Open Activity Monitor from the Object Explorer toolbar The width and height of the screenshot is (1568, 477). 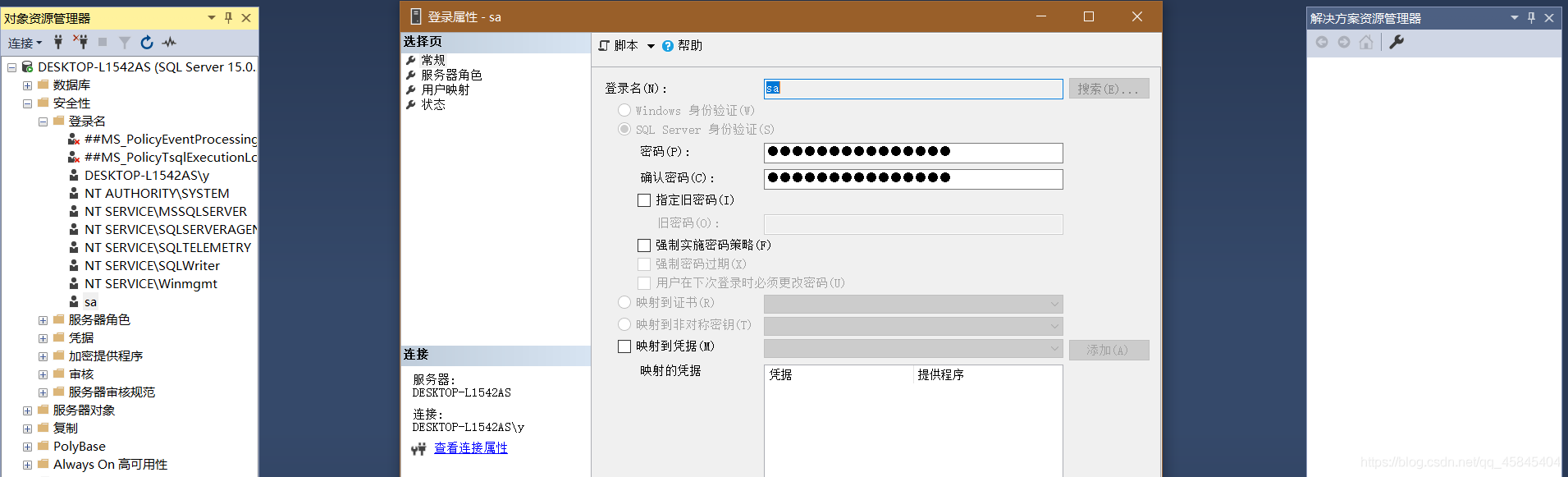(x=169, y=42)
